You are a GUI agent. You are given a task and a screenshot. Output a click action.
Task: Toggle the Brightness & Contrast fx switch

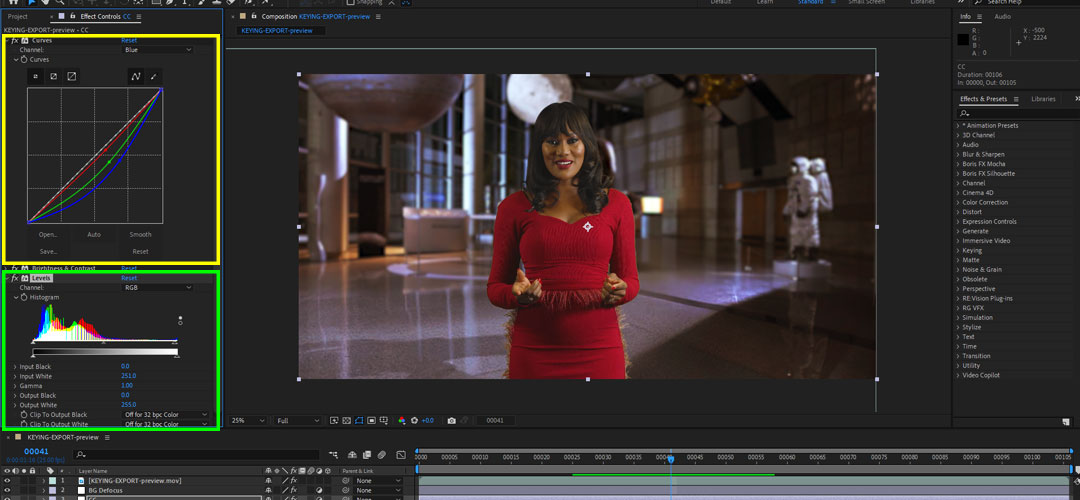14,268
